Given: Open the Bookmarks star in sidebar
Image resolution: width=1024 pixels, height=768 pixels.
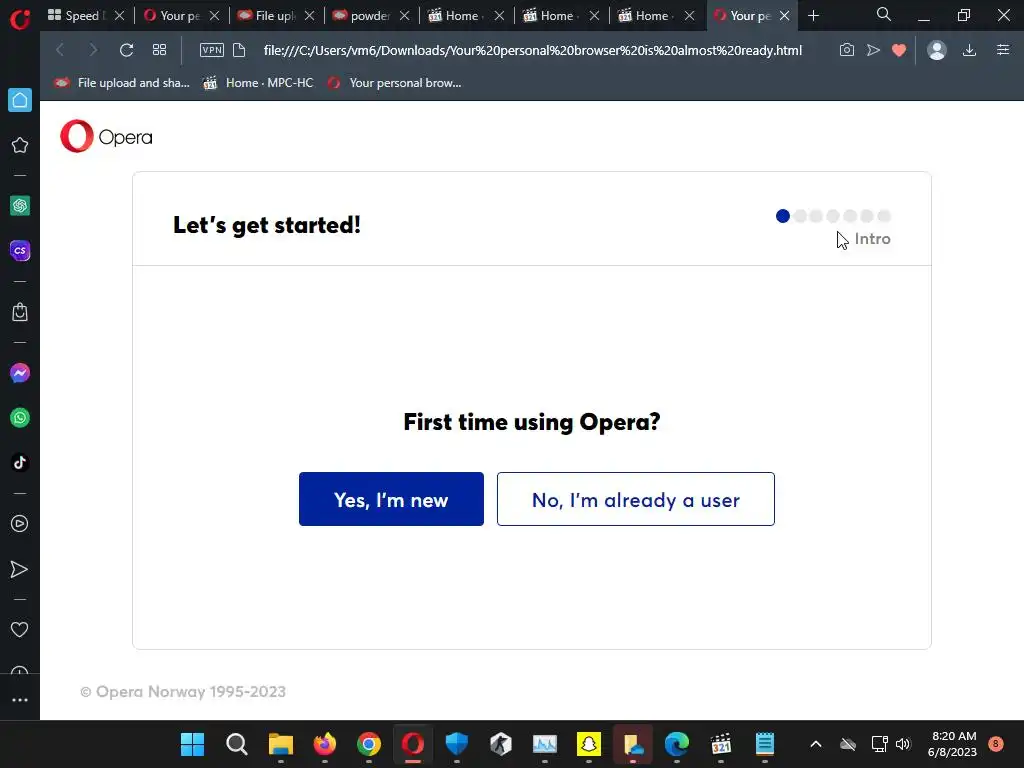Looking at the screenshot, I should click(20, 145).
